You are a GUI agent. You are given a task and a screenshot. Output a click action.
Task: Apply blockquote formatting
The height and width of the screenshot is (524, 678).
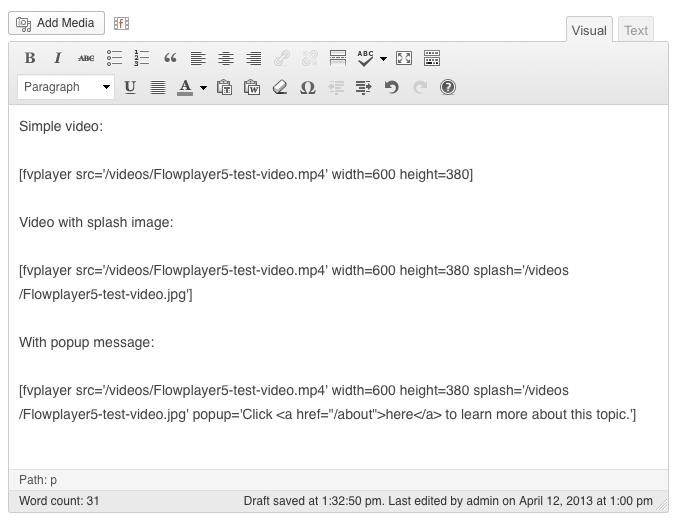click(x=170, y=58)
